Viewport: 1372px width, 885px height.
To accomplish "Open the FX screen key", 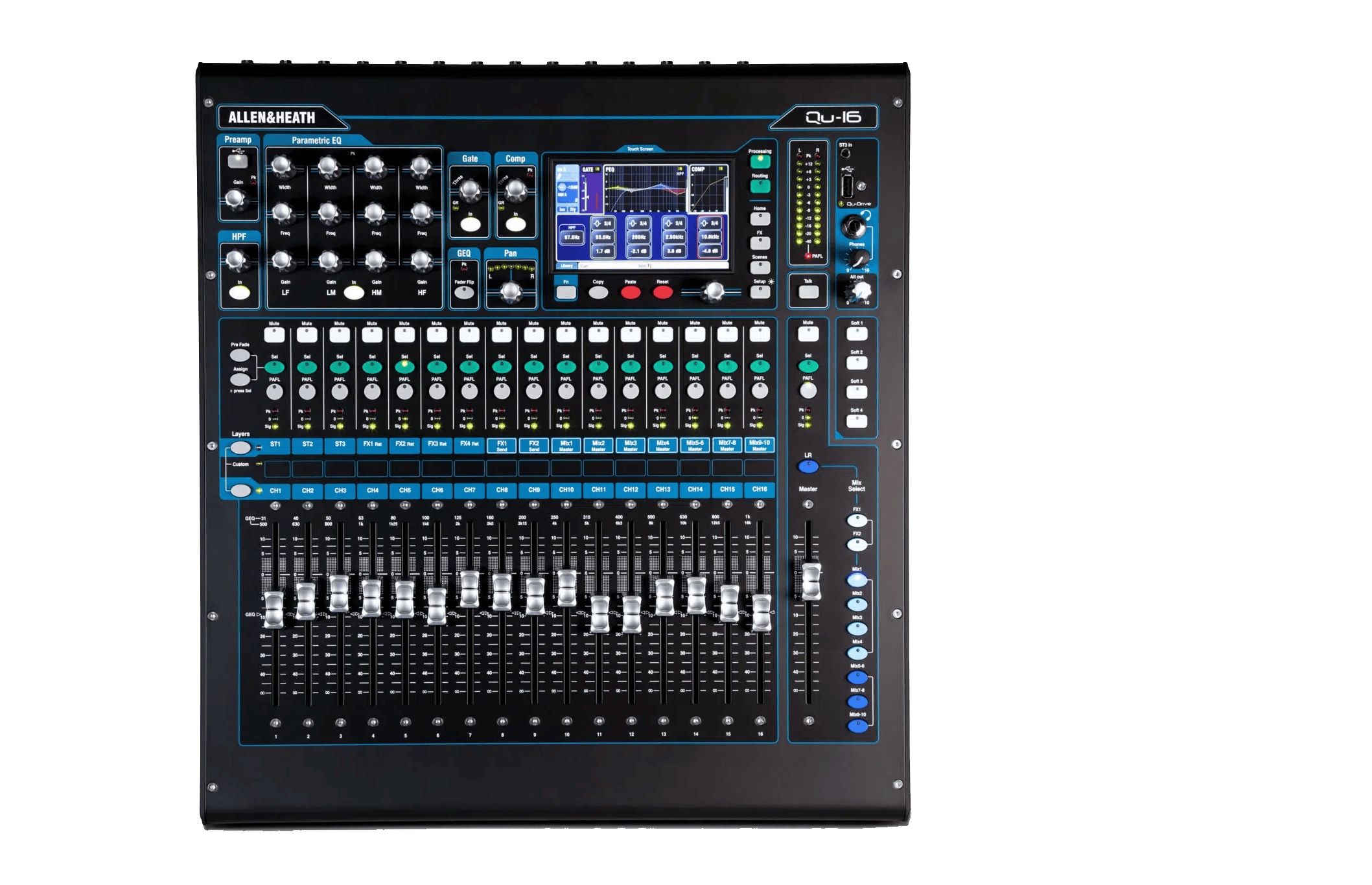I will (x=760, y=243).
